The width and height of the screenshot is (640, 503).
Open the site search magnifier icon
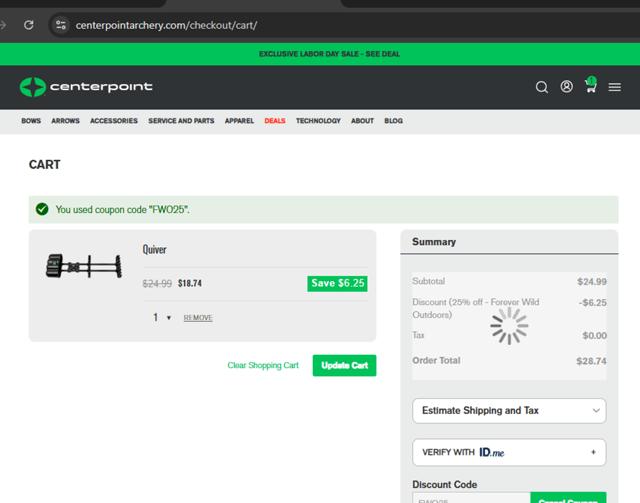(x=542, y=87)
